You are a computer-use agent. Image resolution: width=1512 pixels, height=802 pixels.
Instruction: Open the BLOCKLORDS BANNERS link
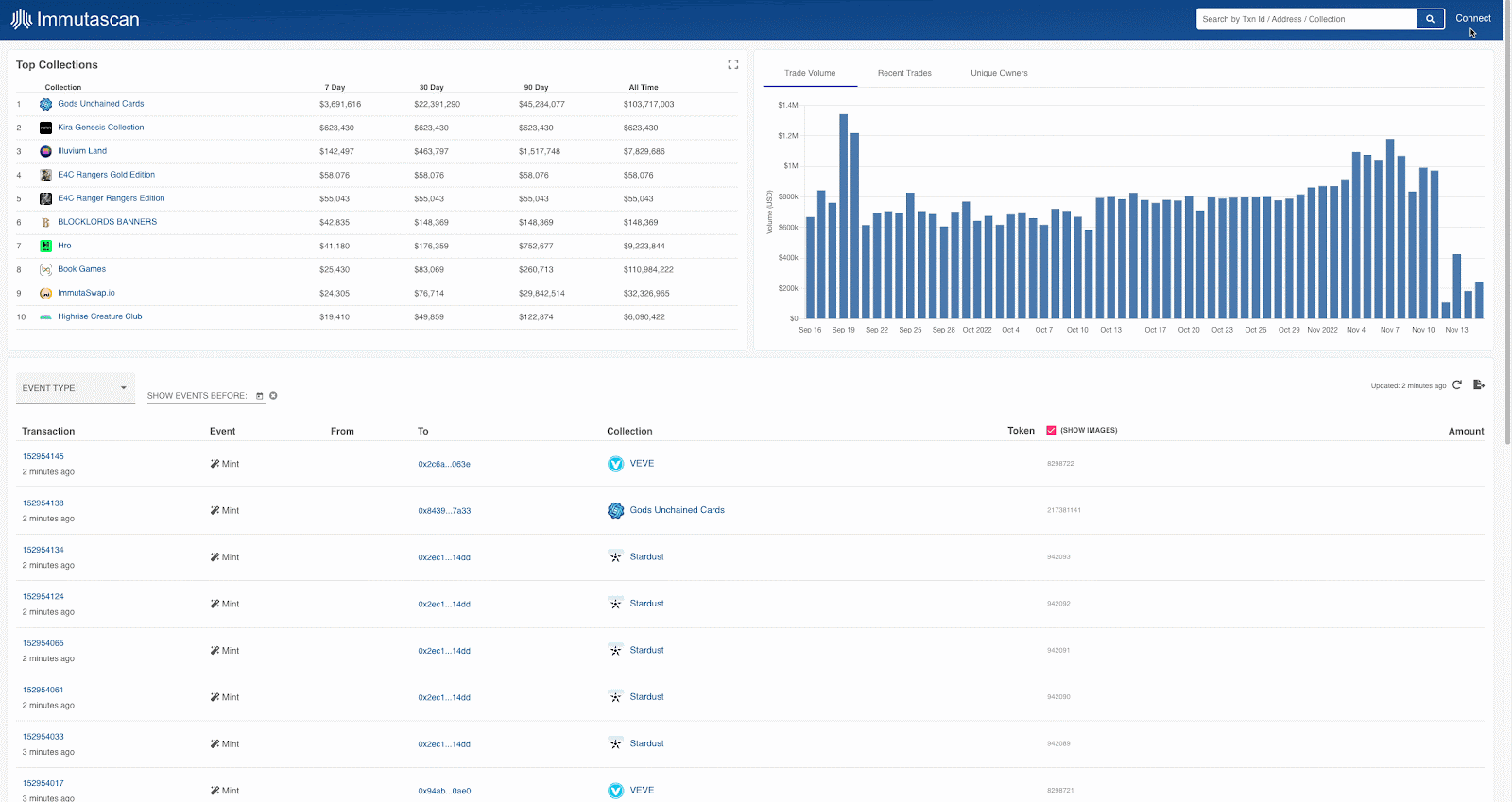pyautogui.click(x=108, y=222)
